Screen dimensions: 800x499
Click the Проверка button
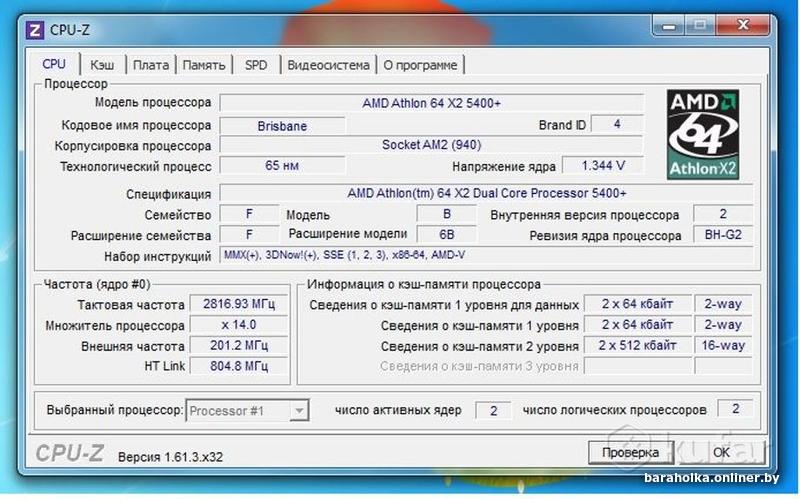tap(630, 453)
